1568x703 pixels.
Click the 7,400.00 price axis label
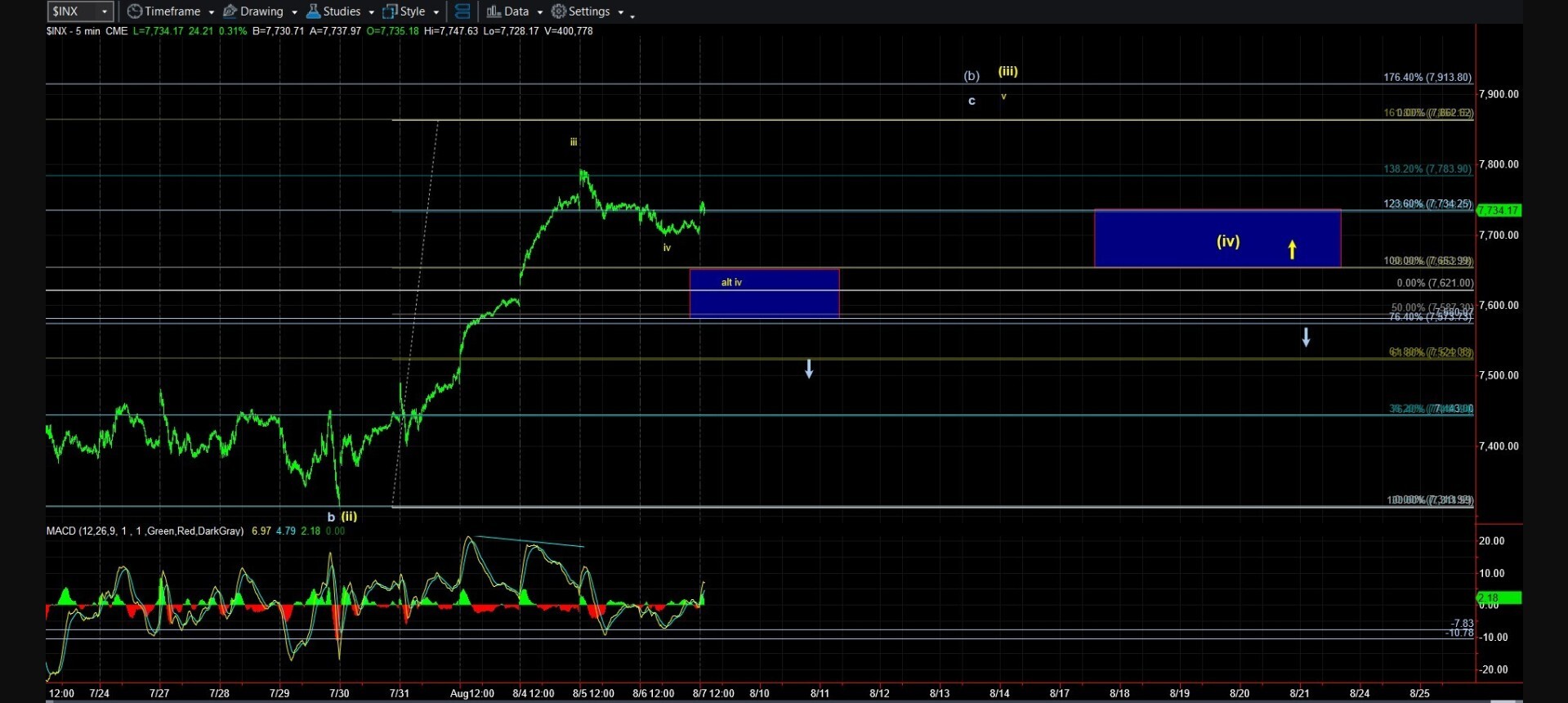click(1499, 446)
